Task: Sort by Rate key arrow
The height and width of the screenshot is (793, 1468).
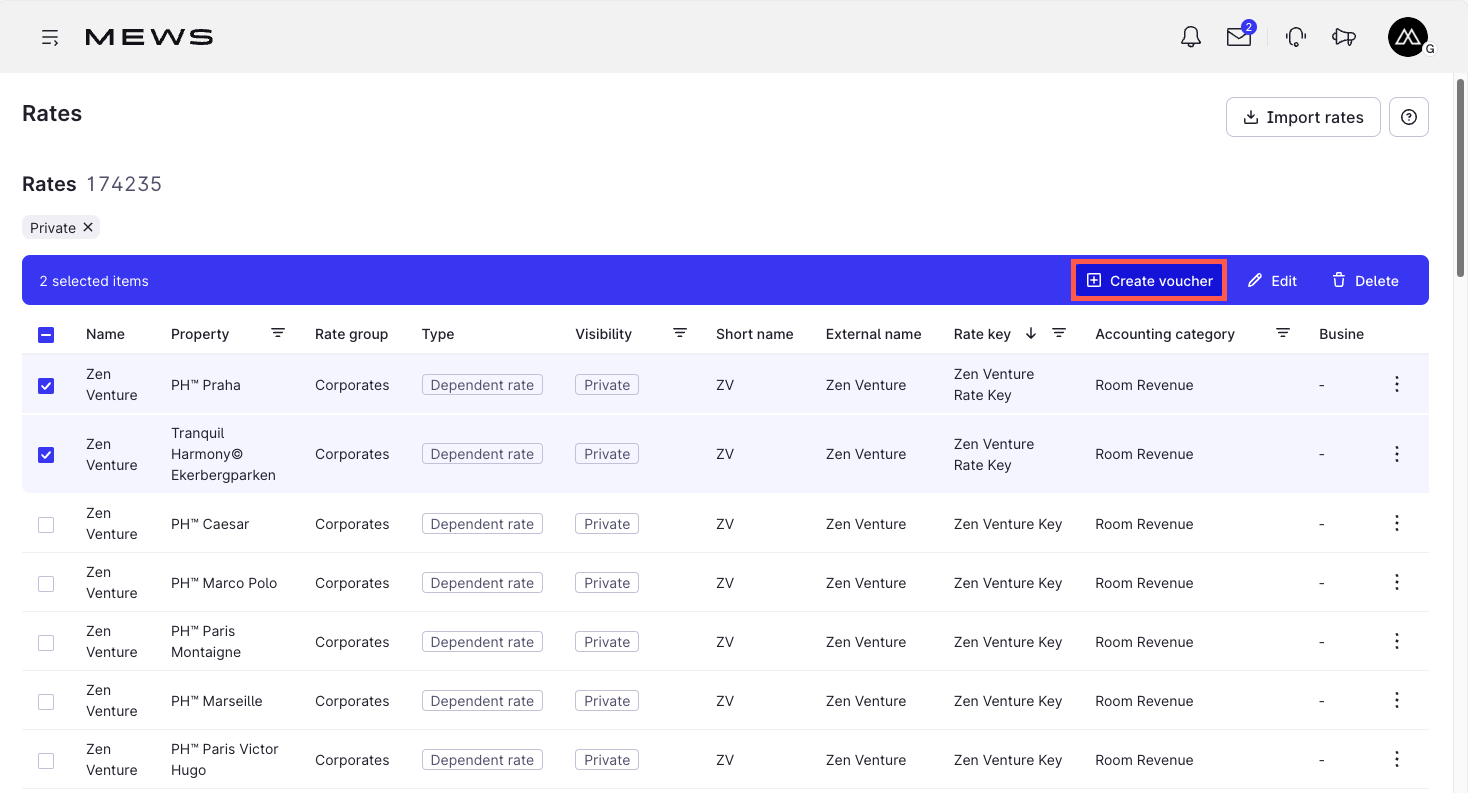Action: point(1031,333)
